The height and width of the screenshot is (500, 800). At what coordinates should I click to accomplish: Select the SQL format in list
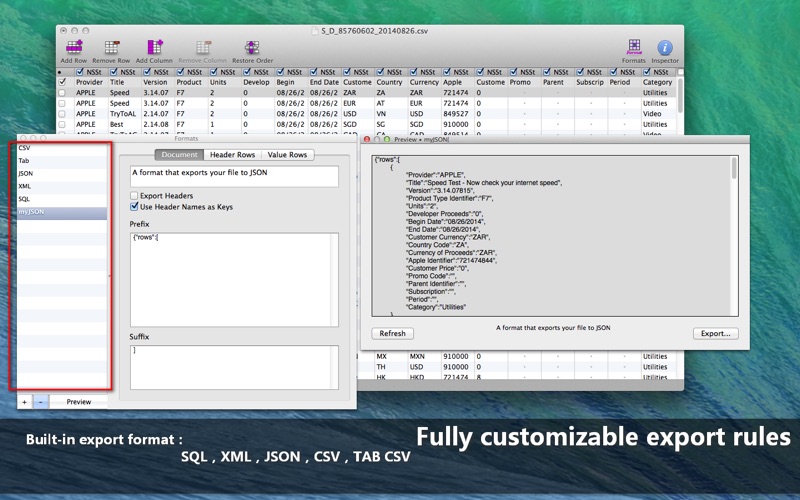[x=62, y=199]
